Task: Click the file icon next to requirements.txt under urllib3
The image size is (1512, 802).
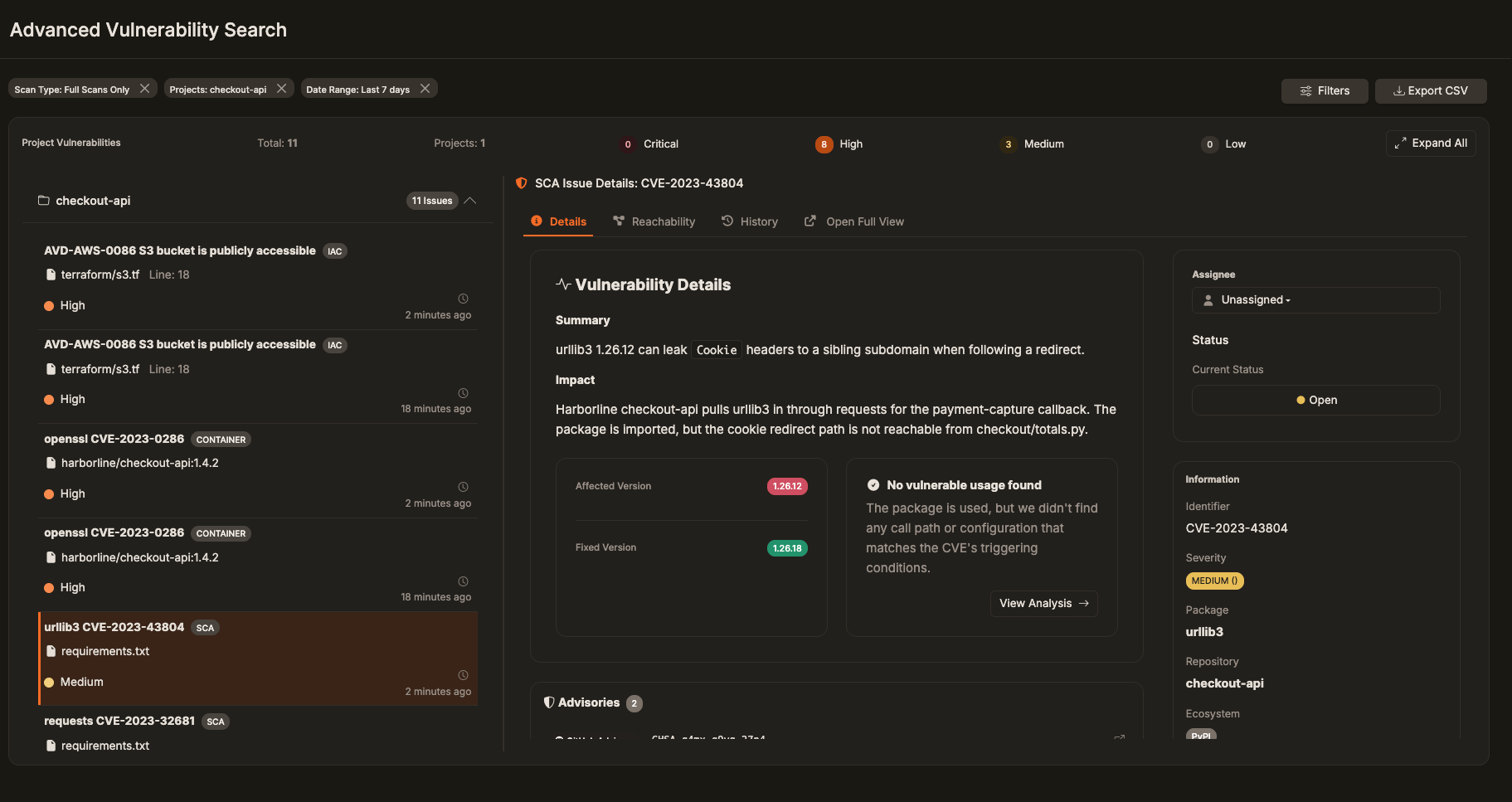Action: coord(51,651)
